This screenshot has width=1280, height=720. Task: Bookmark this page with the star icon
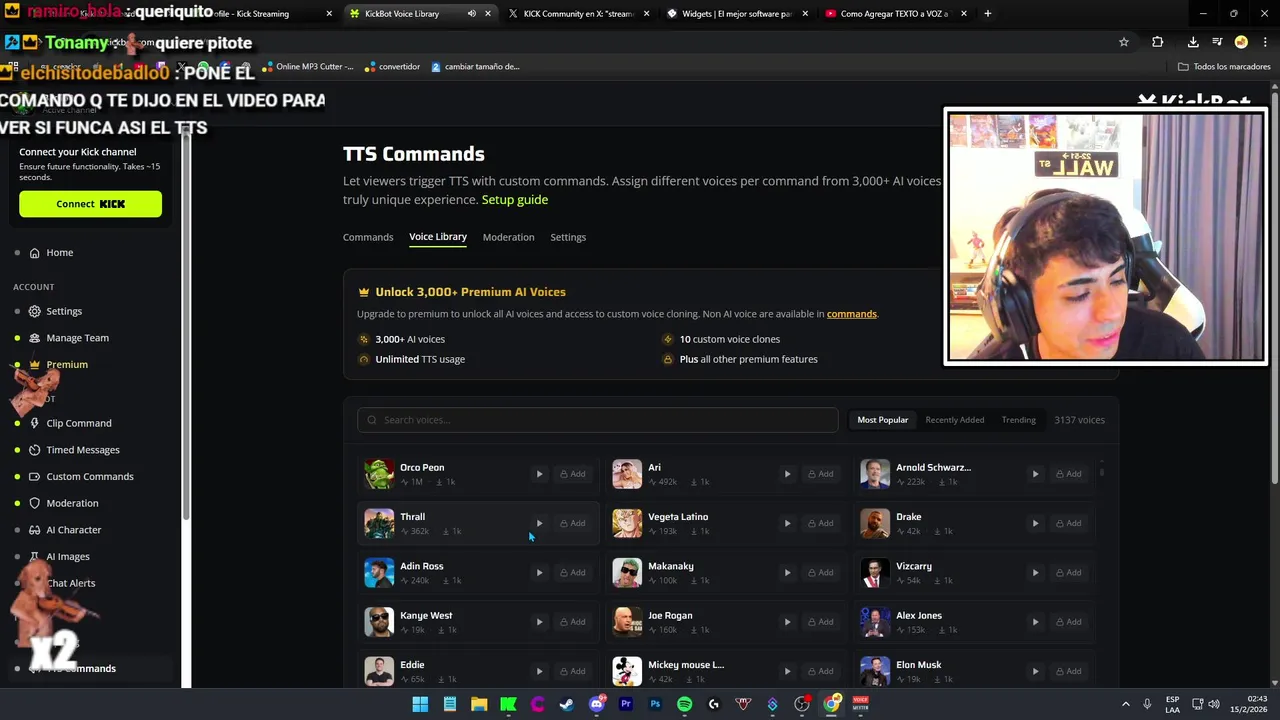click(x=1124, y=42)
